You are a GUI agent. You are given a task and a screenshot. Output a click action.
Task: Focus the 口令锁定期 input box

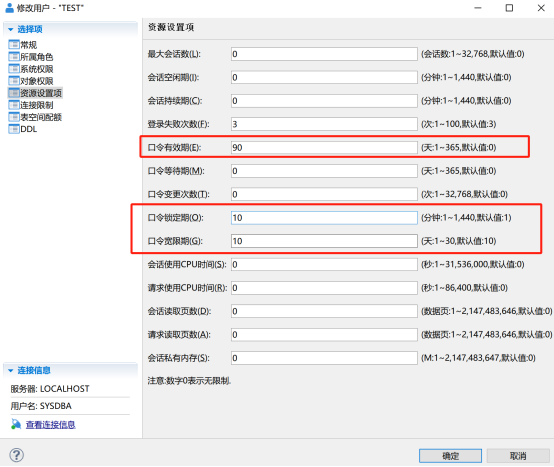[324, 218]
